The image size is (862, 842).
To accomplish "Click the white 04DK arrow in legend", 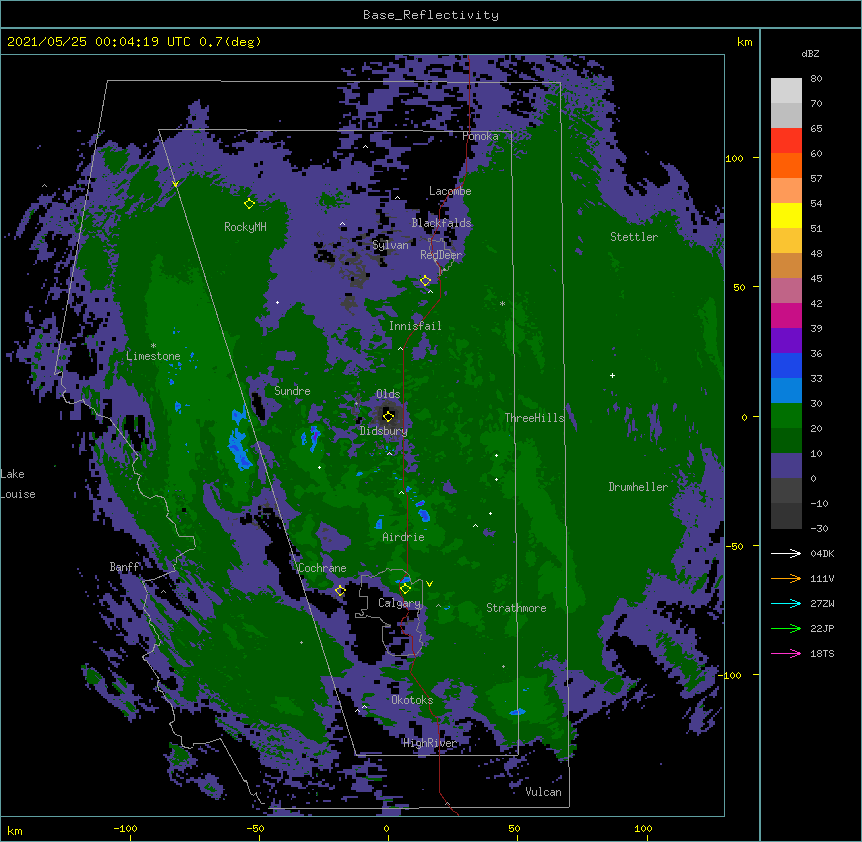I will point(786,553).
